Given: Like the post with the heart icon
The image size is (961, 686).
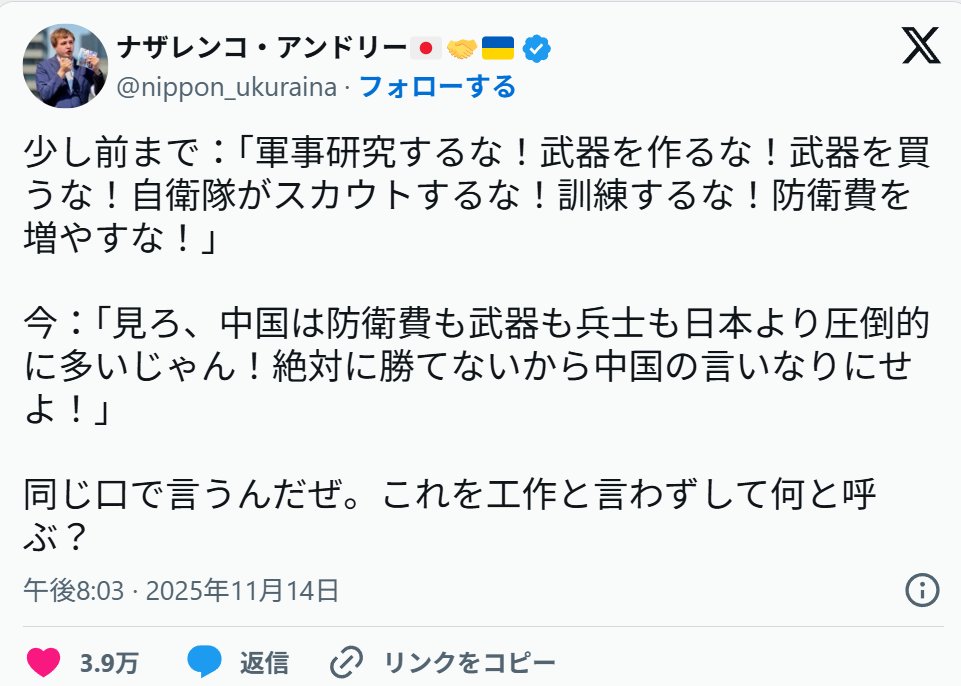Looking at the screenshot, I should [43, 662].
